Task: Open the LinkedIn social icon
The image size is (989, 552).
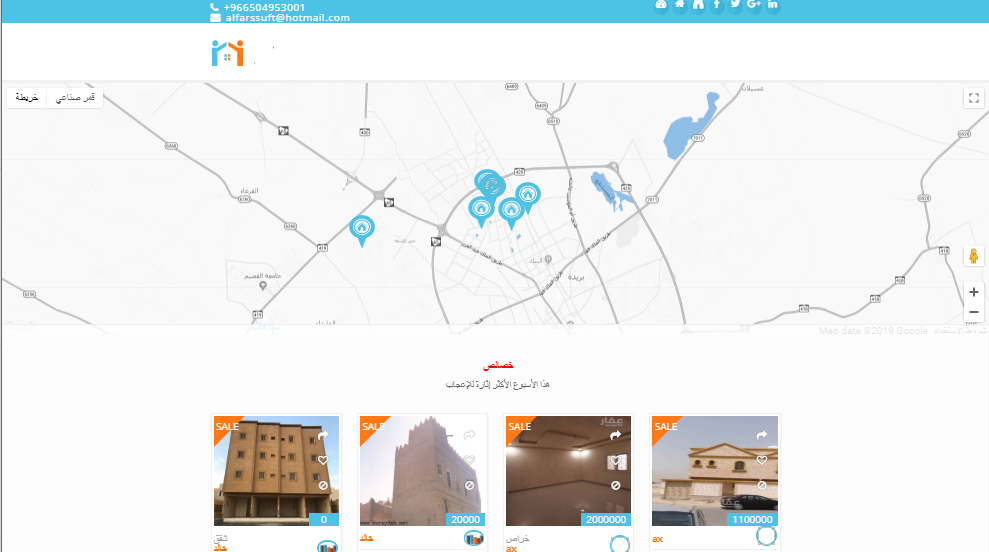Action: click(x=773, y=5)
